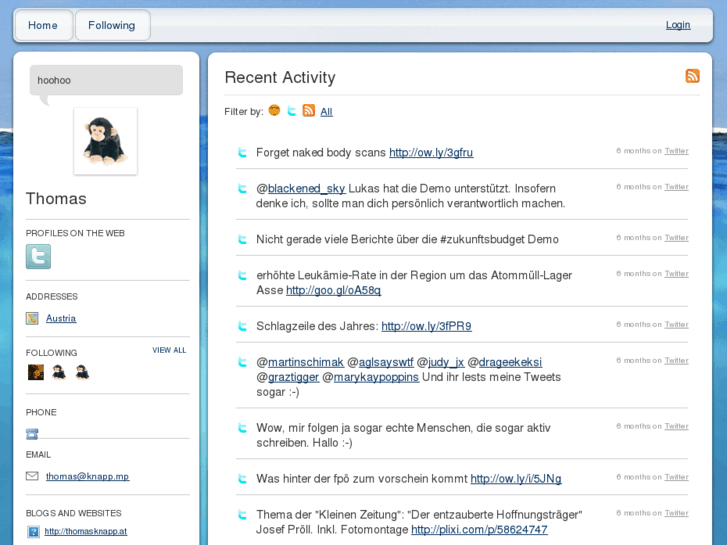This screenshot has height=545, width=727.
Task: Open the Twitter source link of the echte Menschen tweet
Action: point(676,426)
